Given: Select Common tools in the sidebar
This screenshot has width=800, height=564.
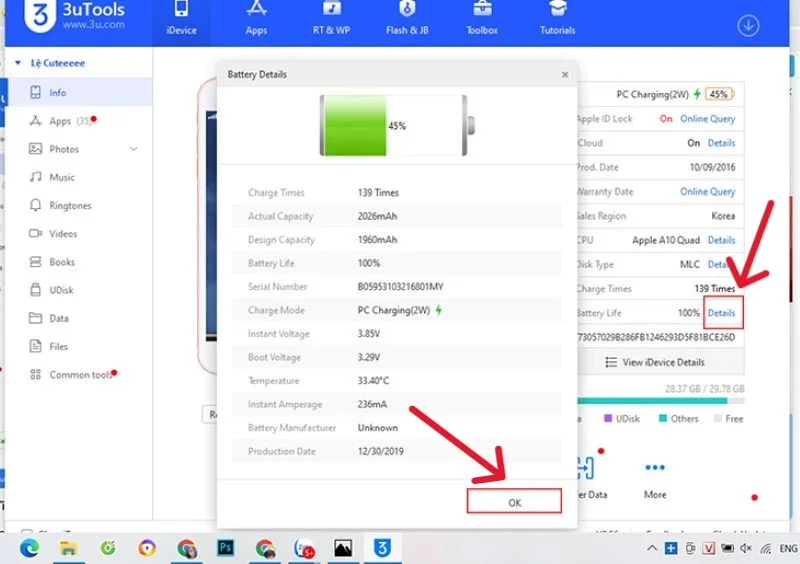Looking at the screenshot, I should 79,375.
